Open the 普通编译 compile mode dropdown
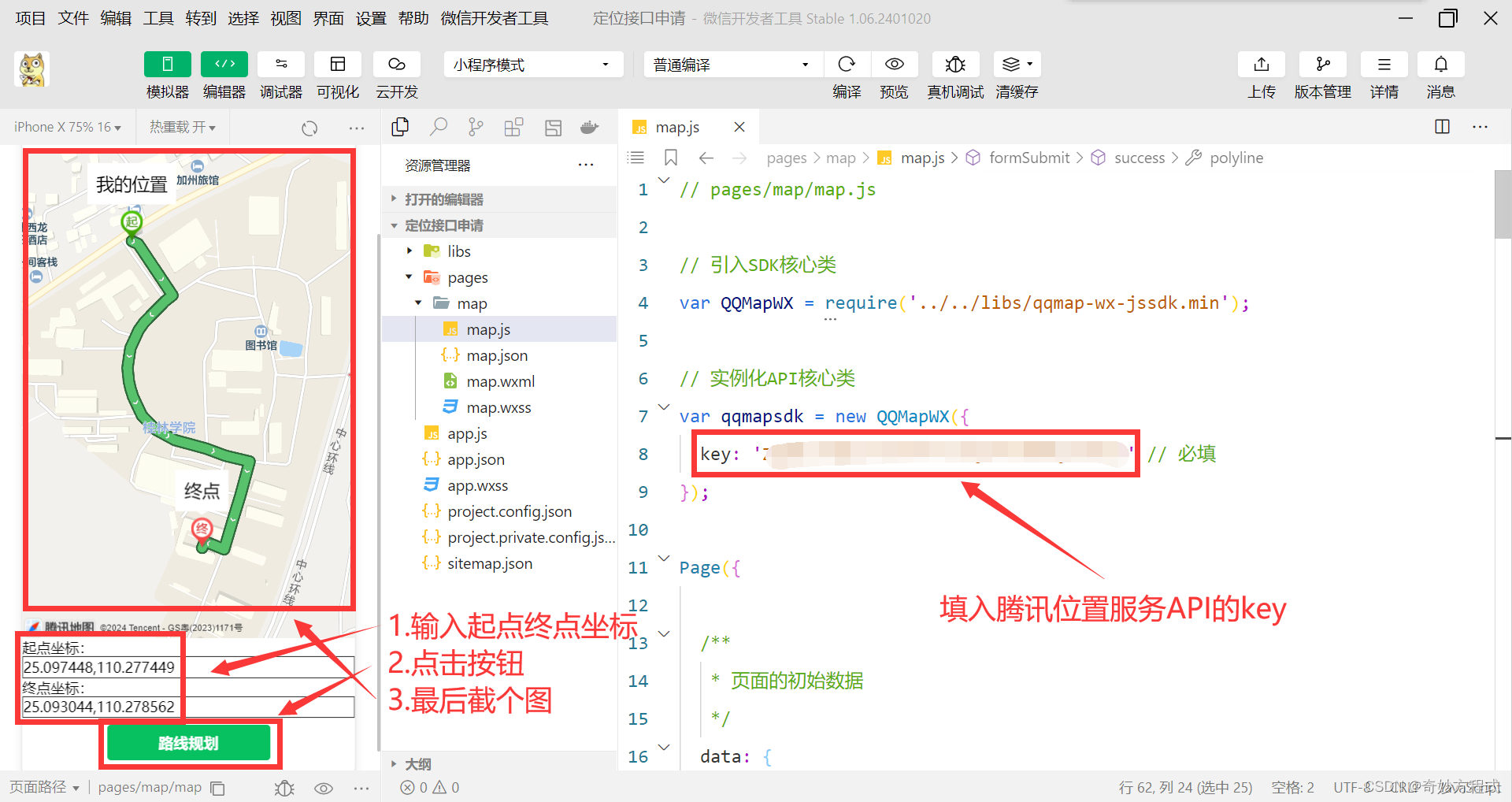Image resolution: width=1512 pixels, height=802 pixels. 732,65
